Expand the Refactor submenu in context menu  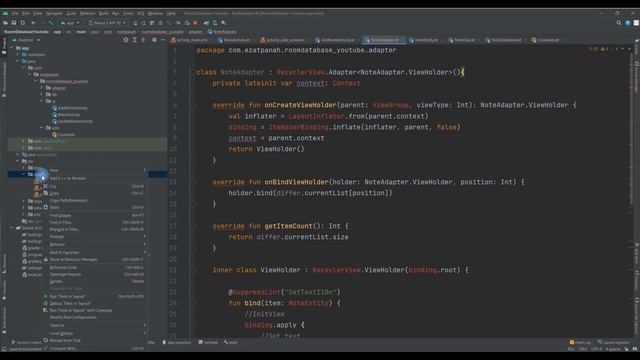point(96,244)
